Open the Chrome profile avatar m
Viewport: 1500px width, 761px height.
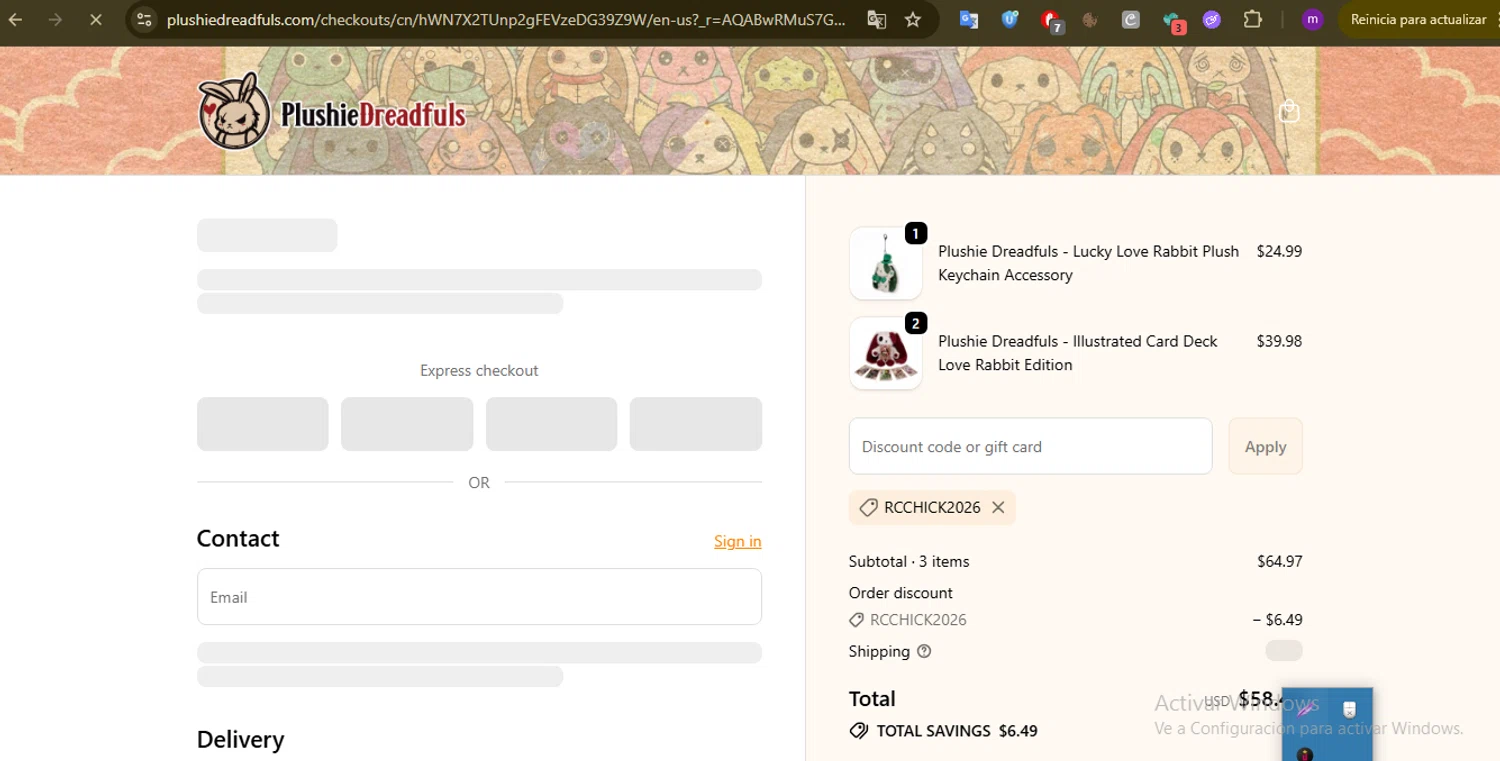[x=1313, y=19]
